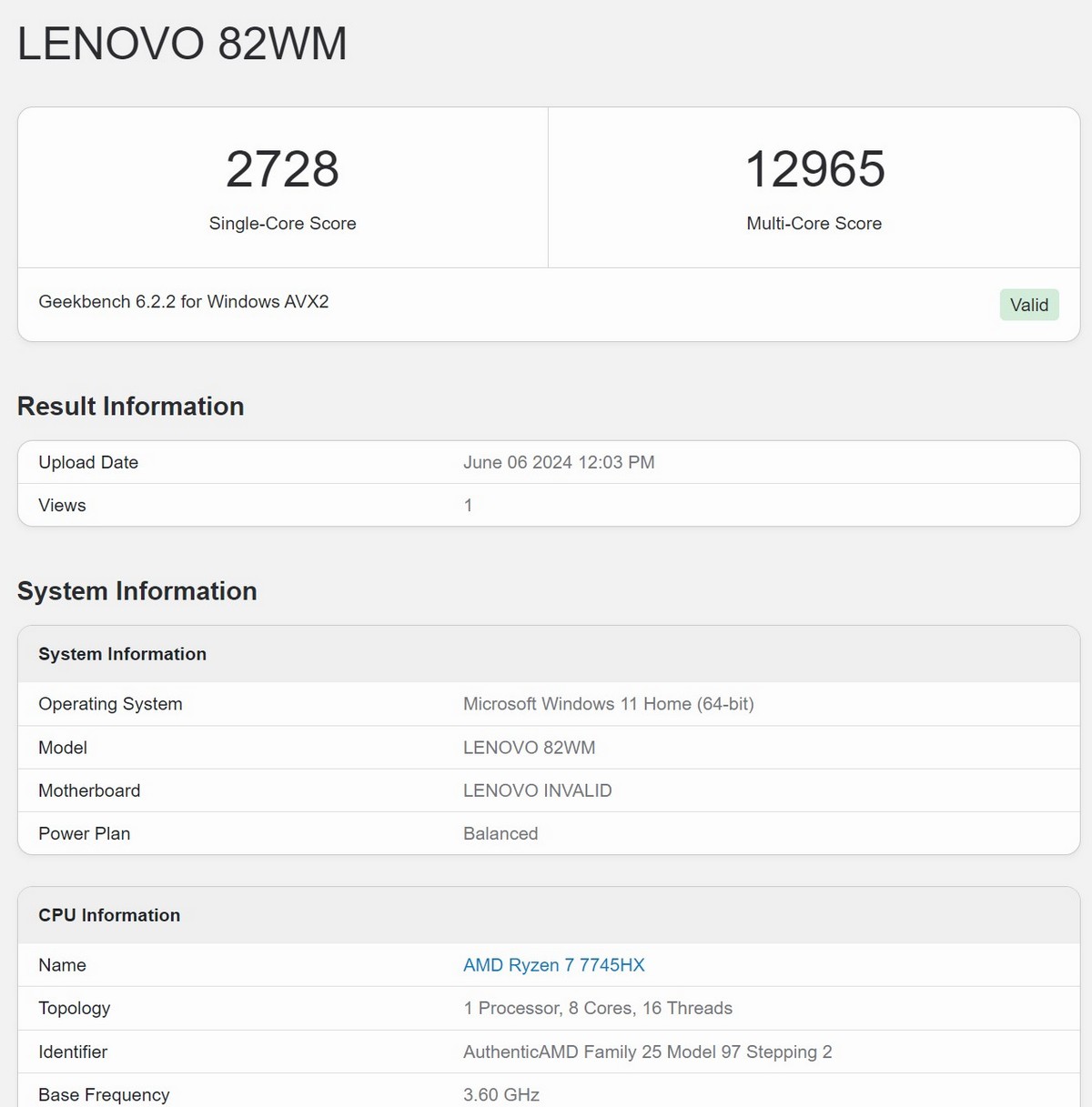Click the Valid status badge

[1029, 305]
